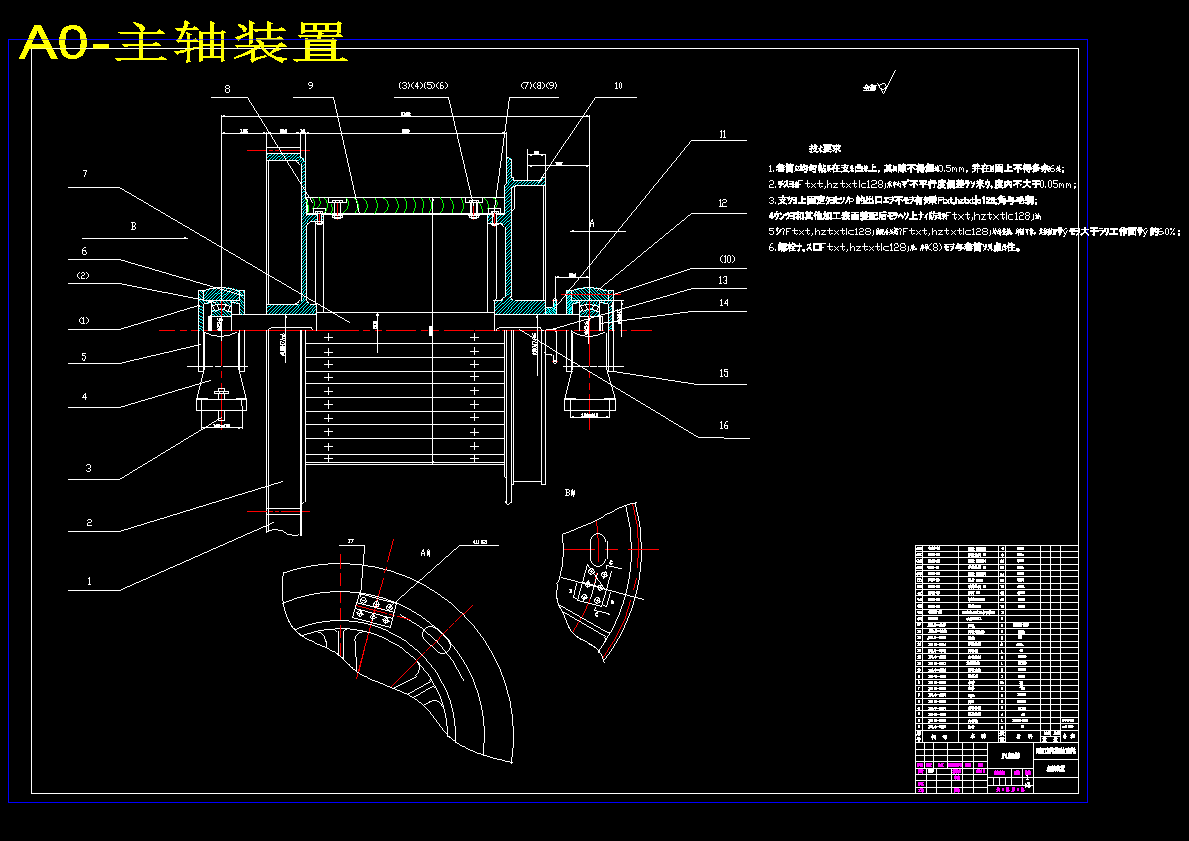Click the 'B向' view label

click(570, 493)
